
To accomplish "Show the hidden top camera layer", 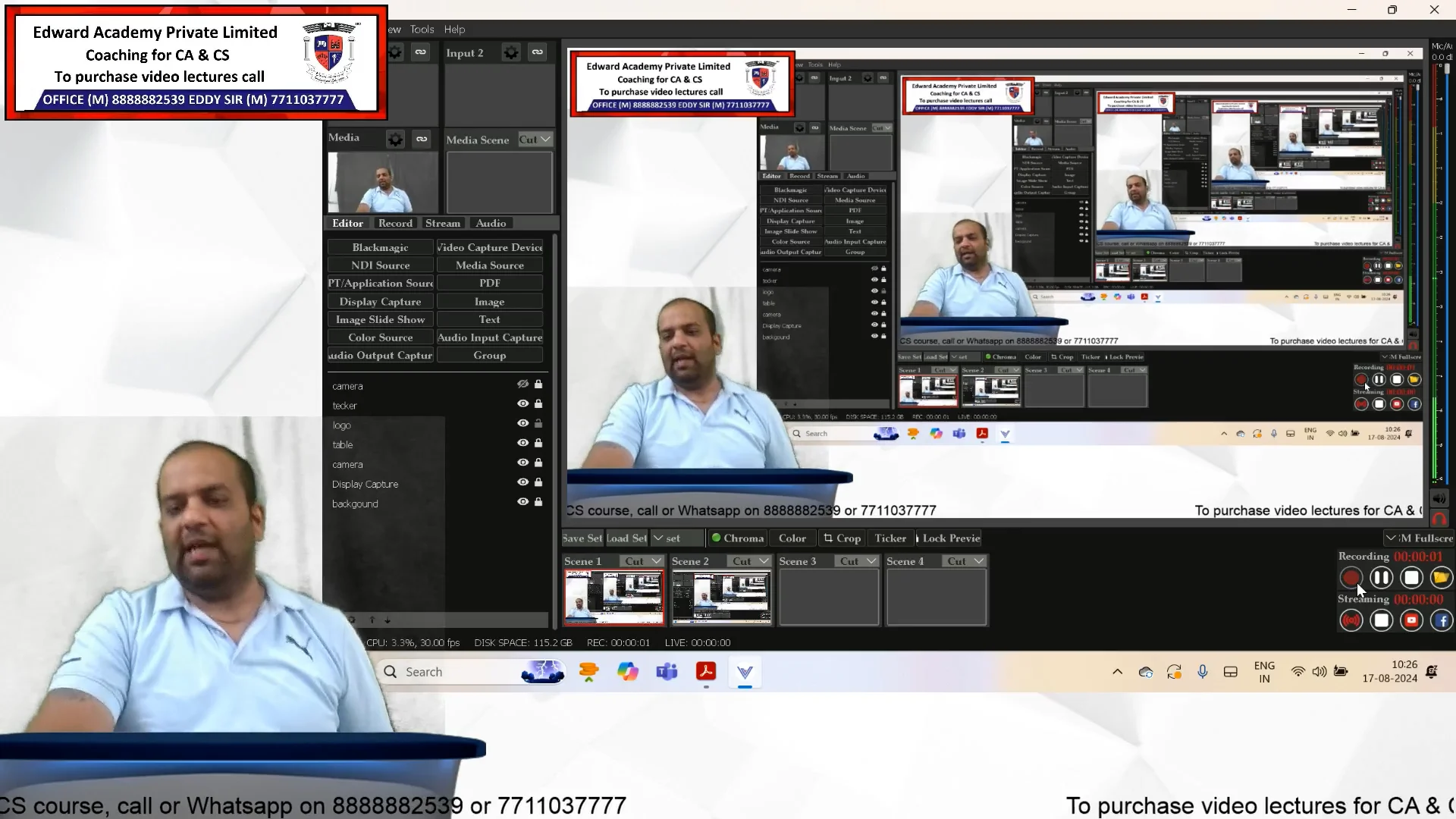I will pos(522,384).
